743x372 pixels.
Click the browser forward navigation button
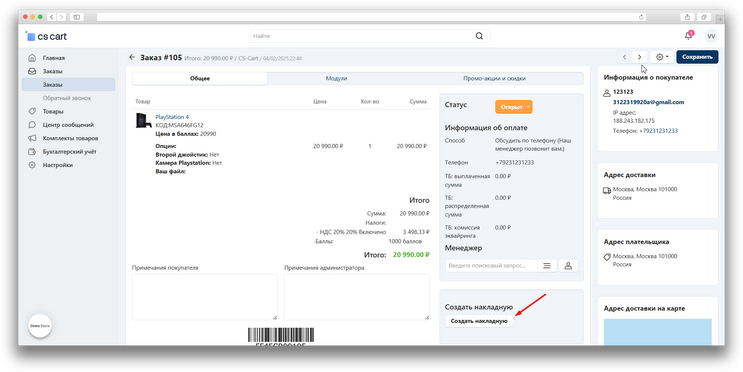point(61,17)
